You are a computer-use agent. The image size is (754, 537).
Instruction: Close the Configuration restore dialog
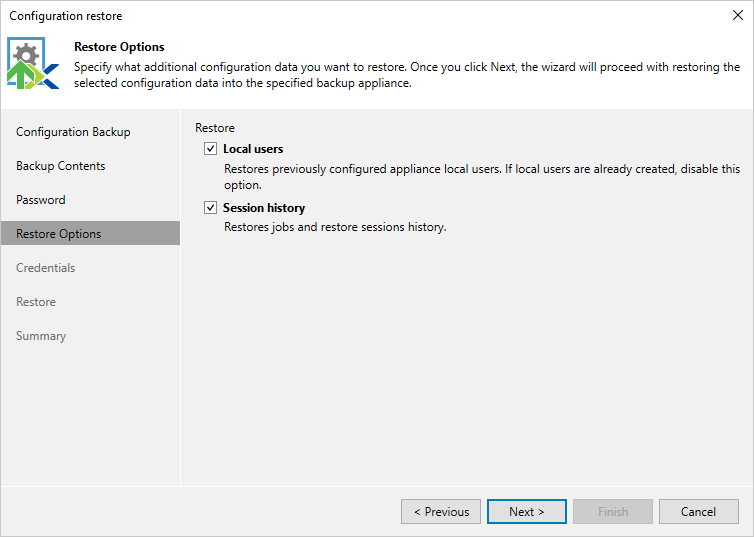pos(737,16)
